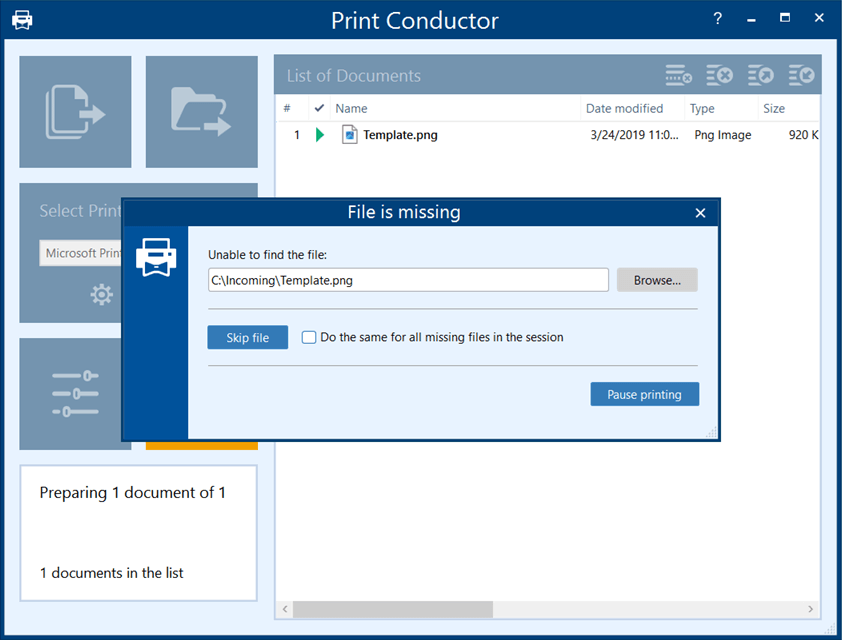Click the Add Folder tile icon
This screenshot has width=842, height=640.
click(x=201, y=112)
